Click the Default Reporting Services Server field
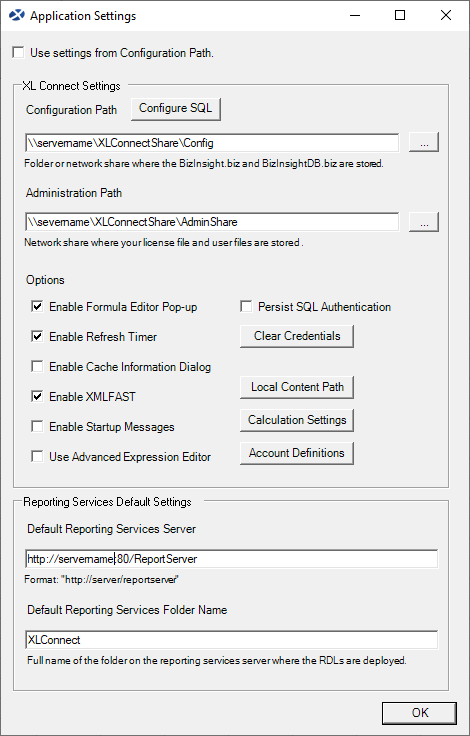The width and height of the screenshot is (470, 736). coord(232,559)
